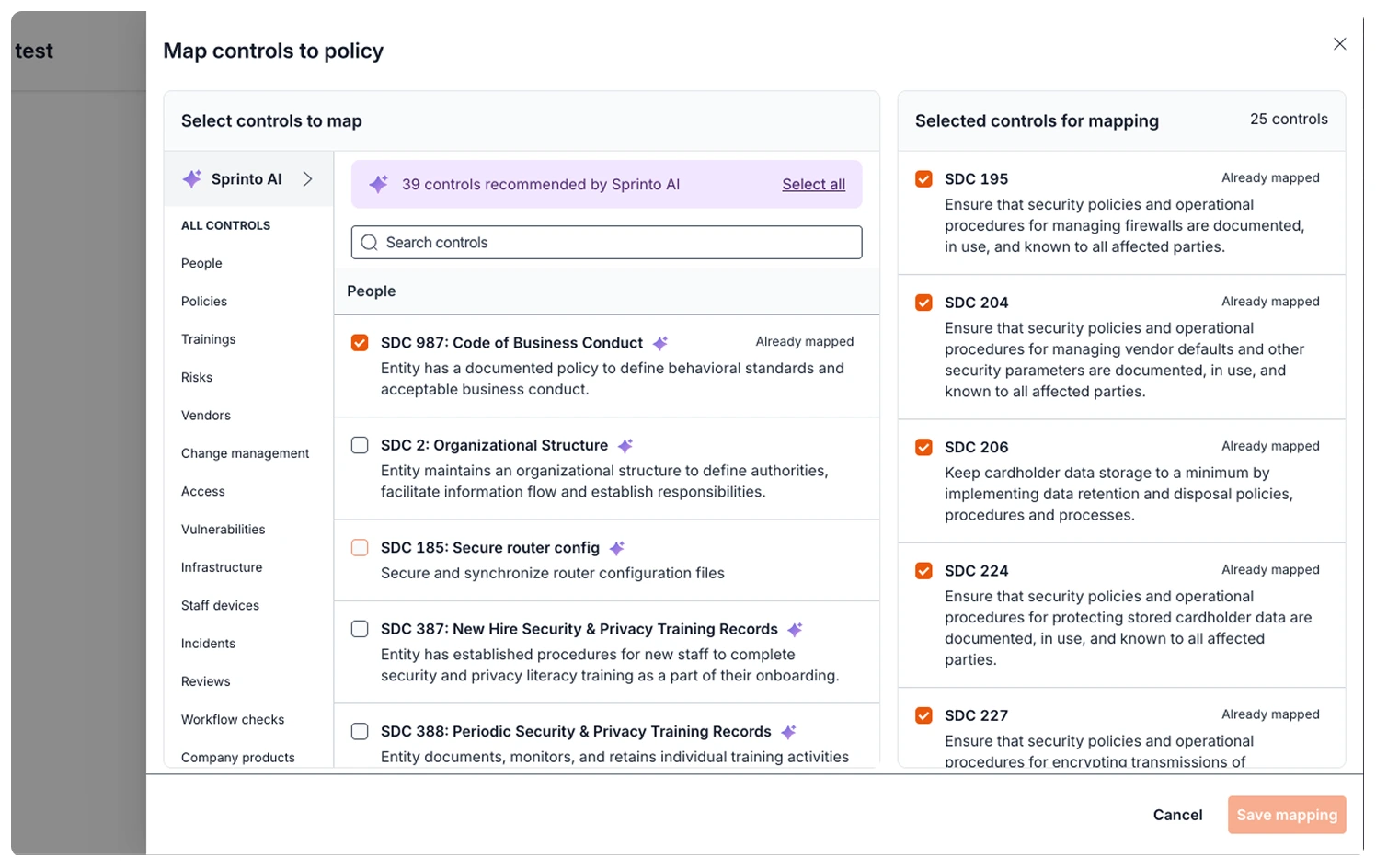1376x868 pixels.
Task: Uncheck SDC 987 Code of Business Conduct
Action: coord(360,343)
